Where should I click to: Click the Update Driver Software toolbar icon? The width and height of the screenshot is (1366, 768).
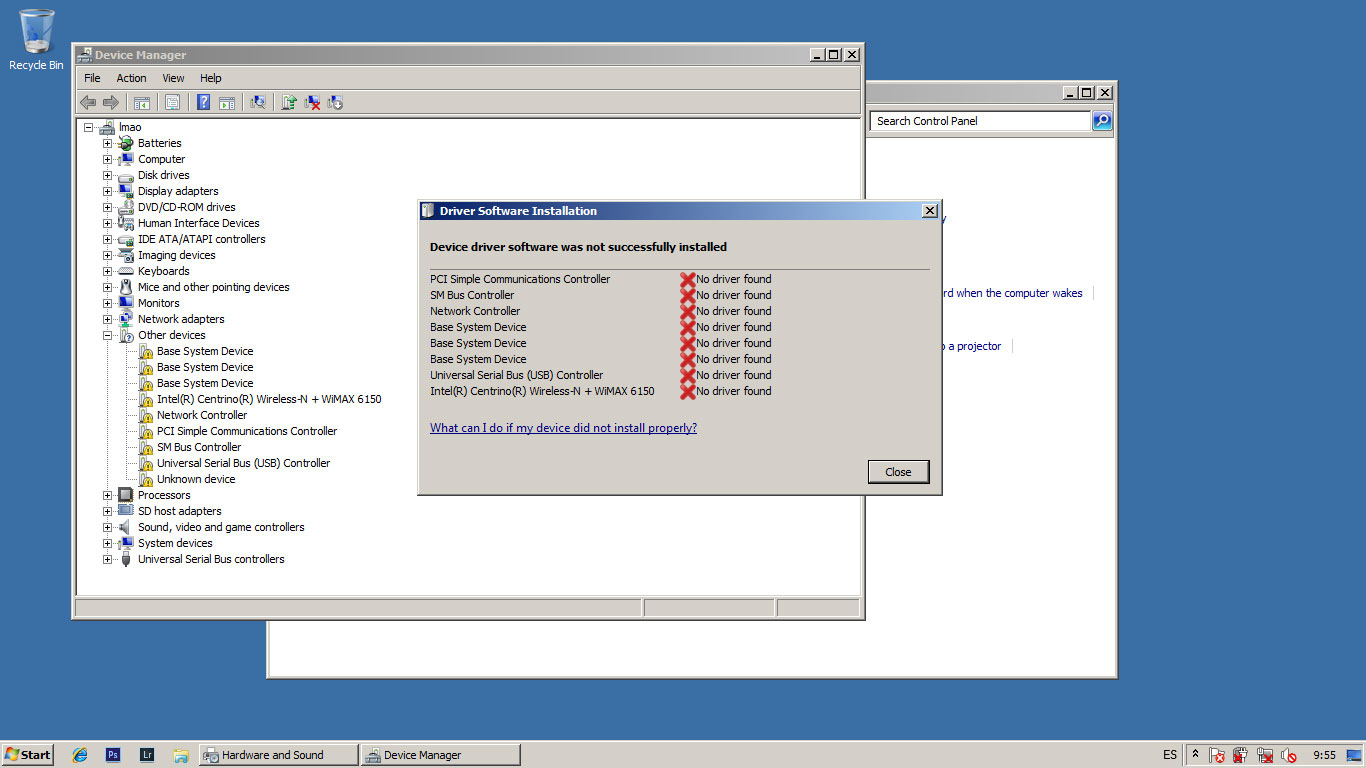[288, 102]
